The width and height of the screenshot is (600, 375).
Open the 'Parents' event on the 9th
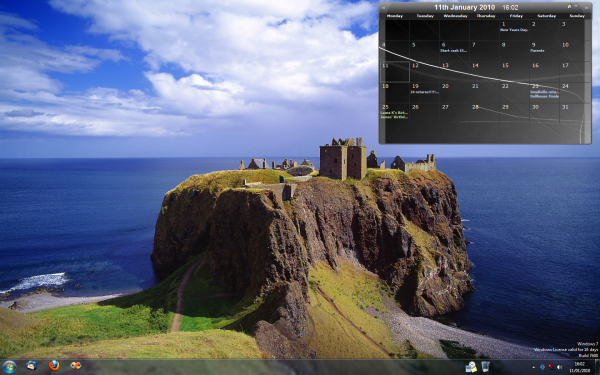[537, 51]
